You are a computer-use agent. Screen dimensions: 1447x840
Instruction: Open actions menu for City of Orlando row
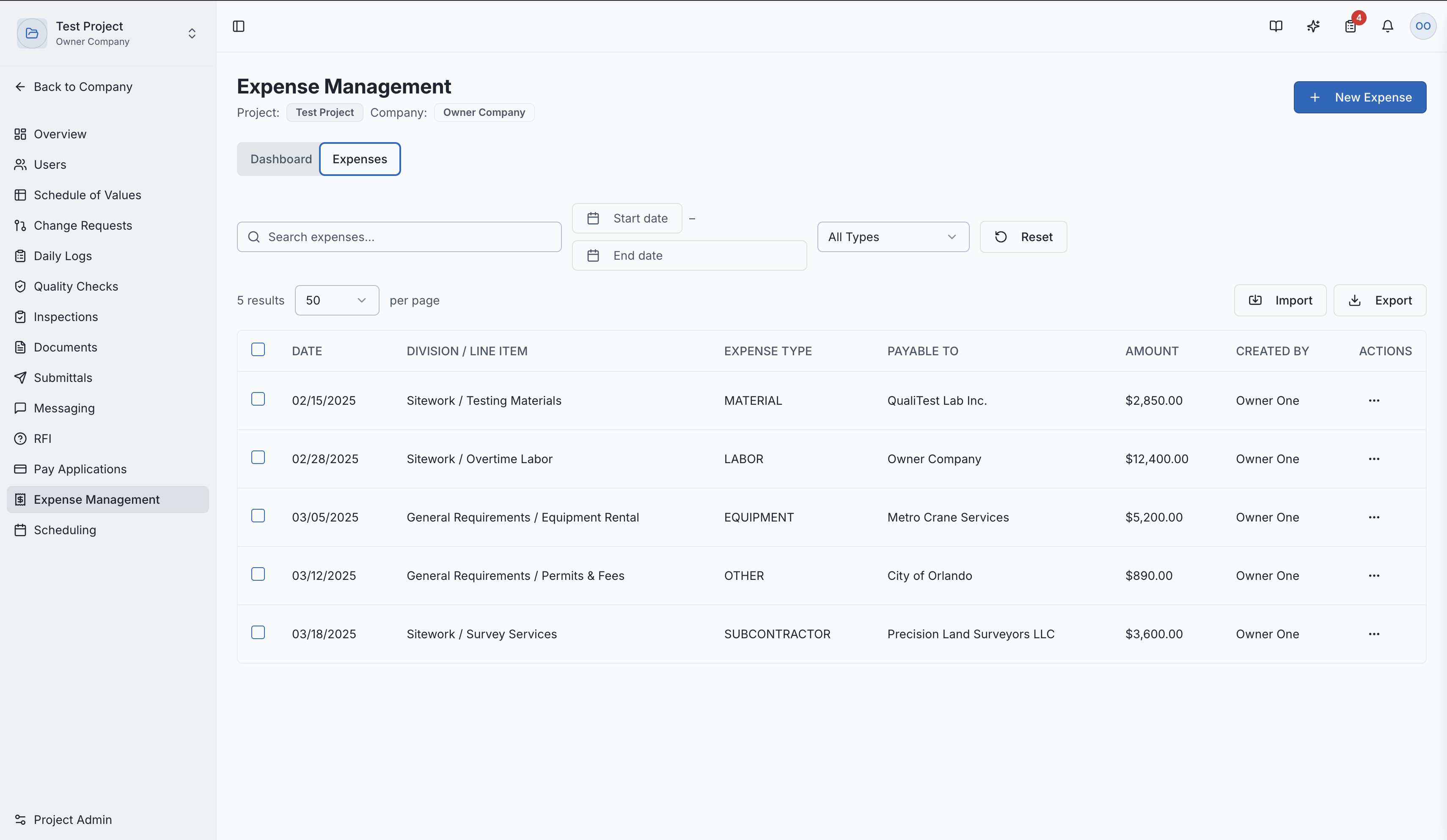(x=1373, y=575)
